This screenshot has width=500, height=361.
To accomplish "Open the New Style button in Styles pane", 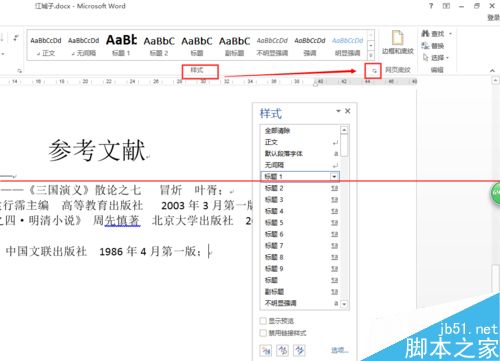I will pos(266,350).
